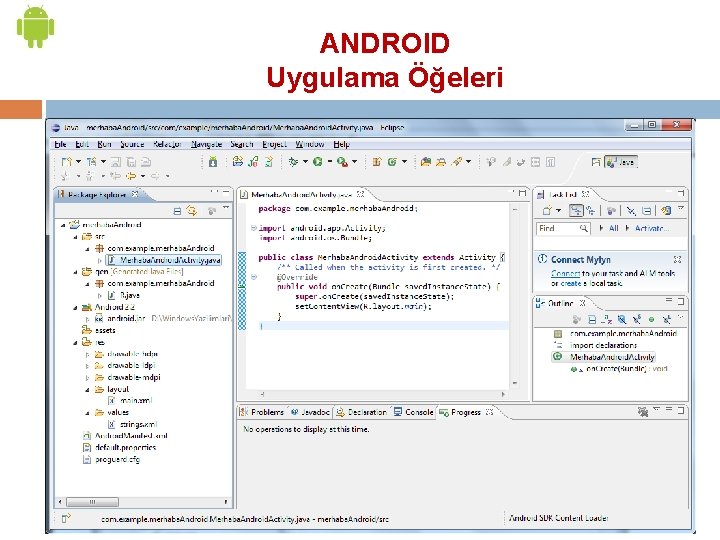Click the editor's horizontal scrollbar right arrow
This screenshot has height=540, width=720.
click(503, 394)
